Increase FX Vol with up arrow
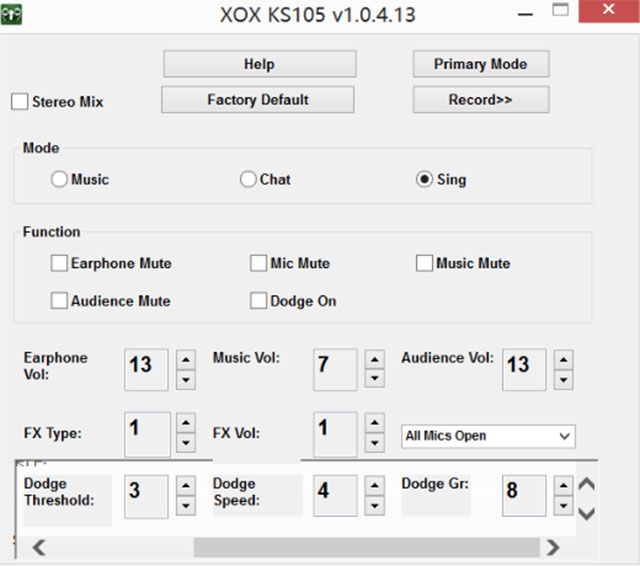The height and width of the screenshot is (566, 640). coord(375,423)
